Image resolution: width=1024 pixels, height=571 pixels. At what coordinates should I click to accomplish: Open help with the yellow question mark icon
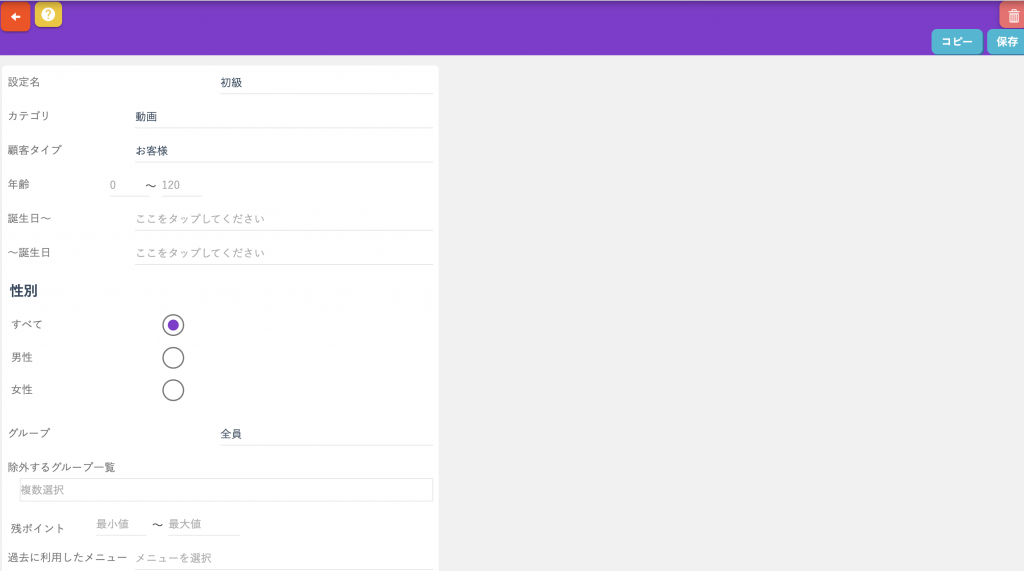(x=48, y=14)
